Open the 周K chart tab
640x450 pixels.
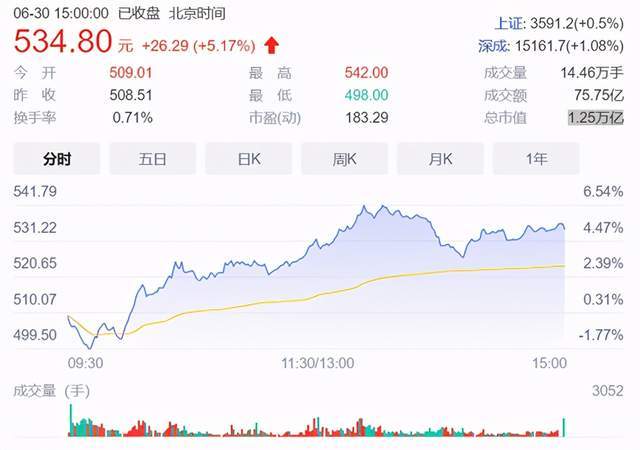click(344, 158)
